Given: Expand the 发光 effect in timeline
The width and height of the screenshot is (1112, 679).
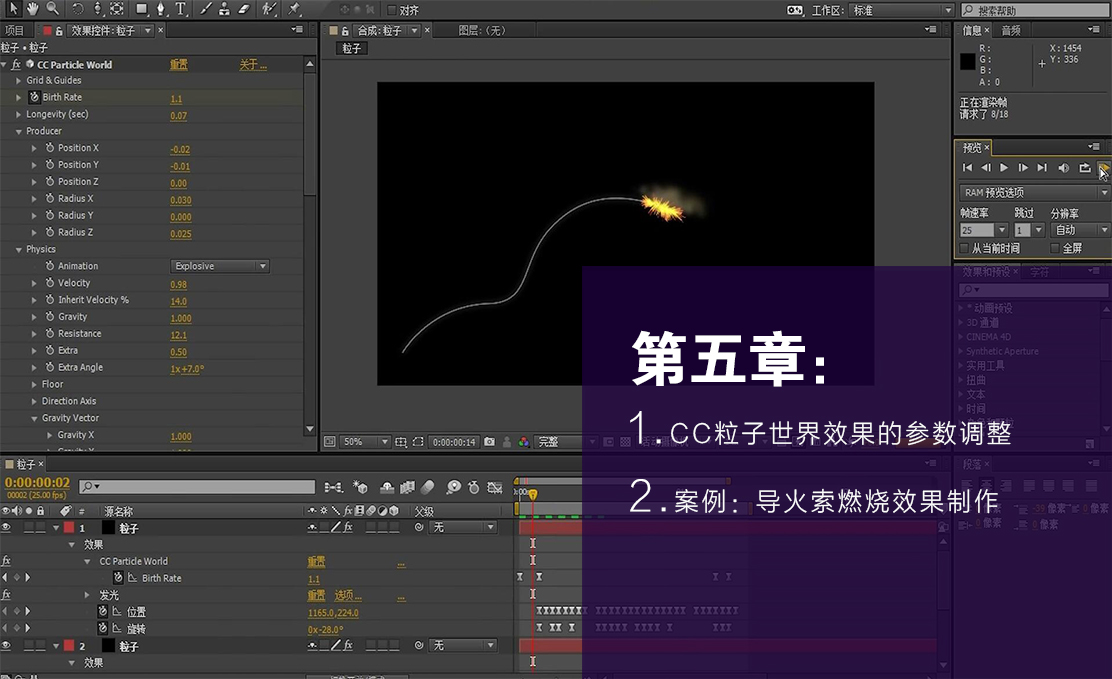Looking at the screenshot, I should click(87, 595).
